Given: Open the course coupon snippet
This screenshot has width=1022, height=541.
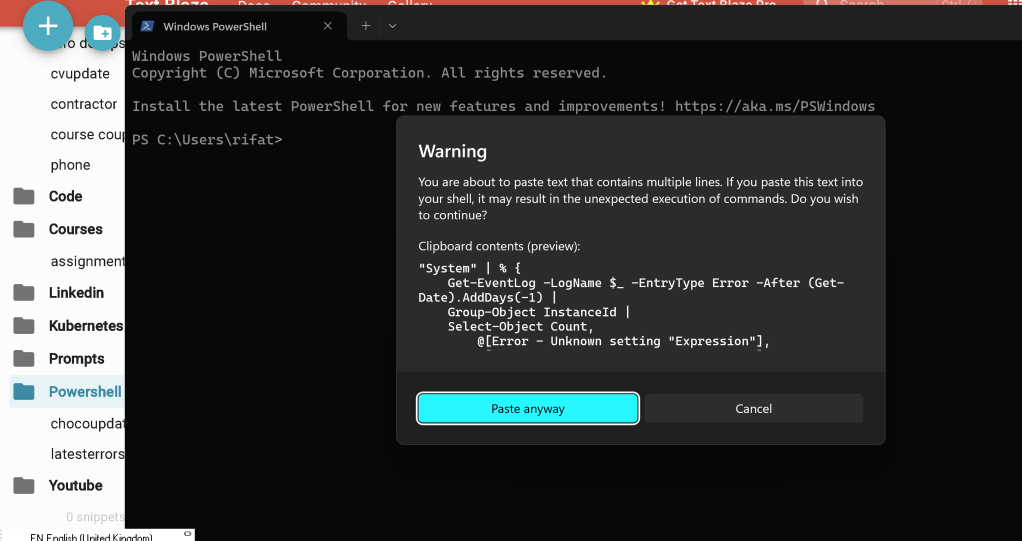Looking at the screenshot, I should pos(87,135).
